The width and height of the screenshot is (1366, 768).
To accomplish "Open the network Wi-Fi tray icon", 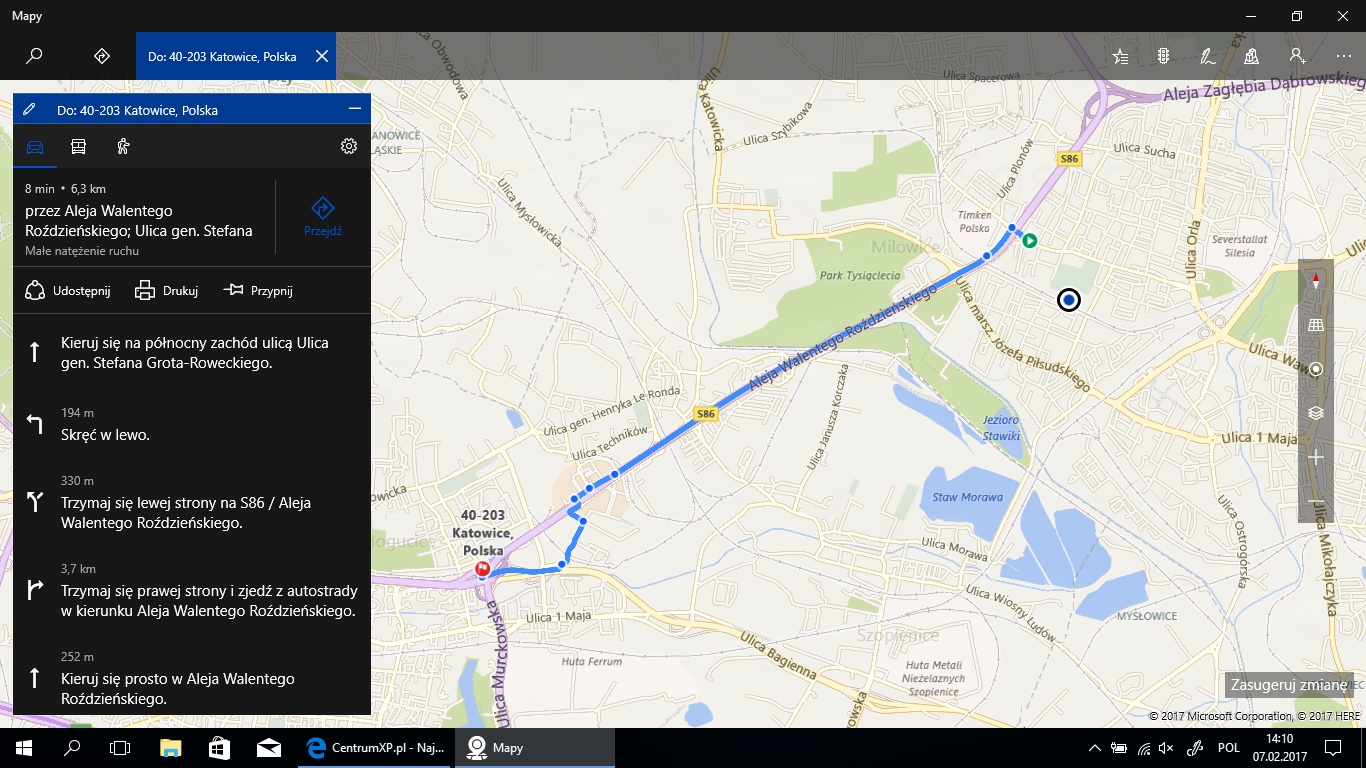I will pos(1143,747).
